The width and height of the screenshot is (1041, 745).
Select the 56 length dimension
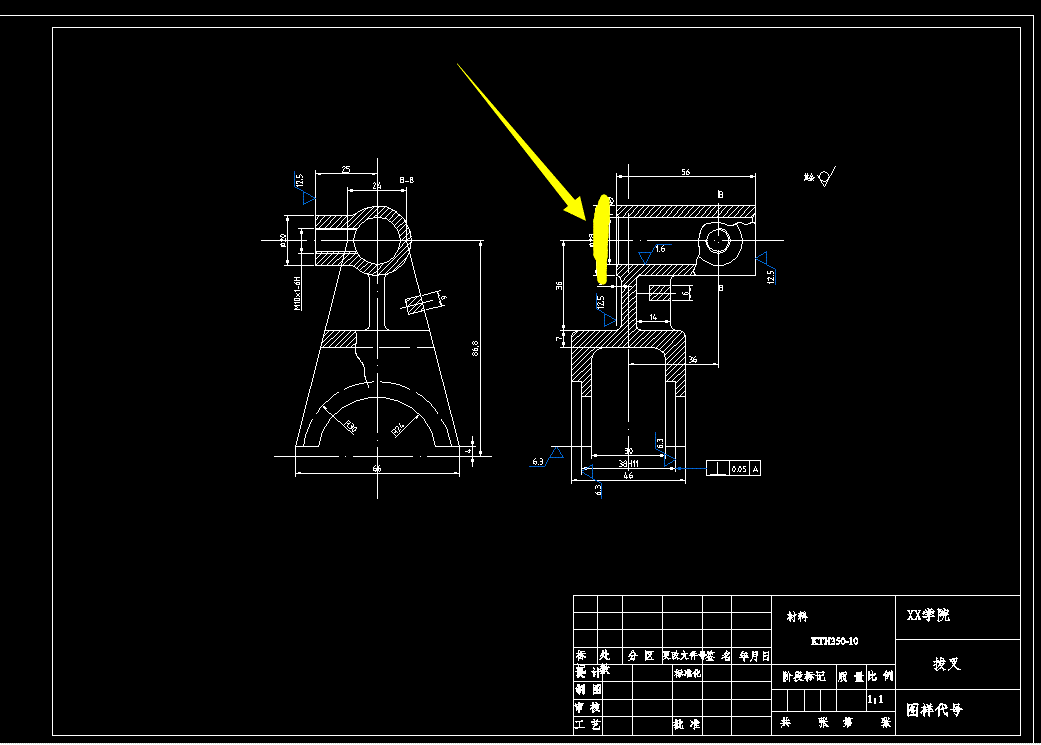pos(686,172)
